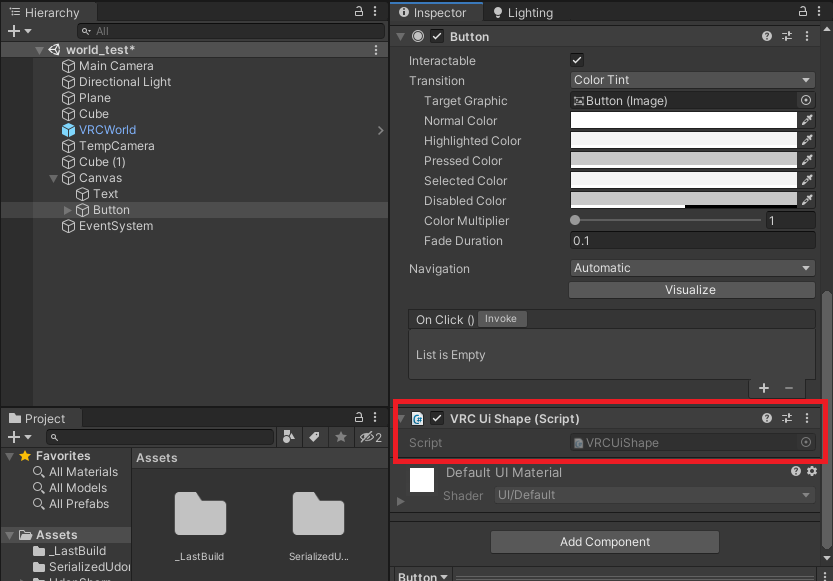
Task: Open the Button preview dropdown at the bottom
Action: (x=423, y=577)
